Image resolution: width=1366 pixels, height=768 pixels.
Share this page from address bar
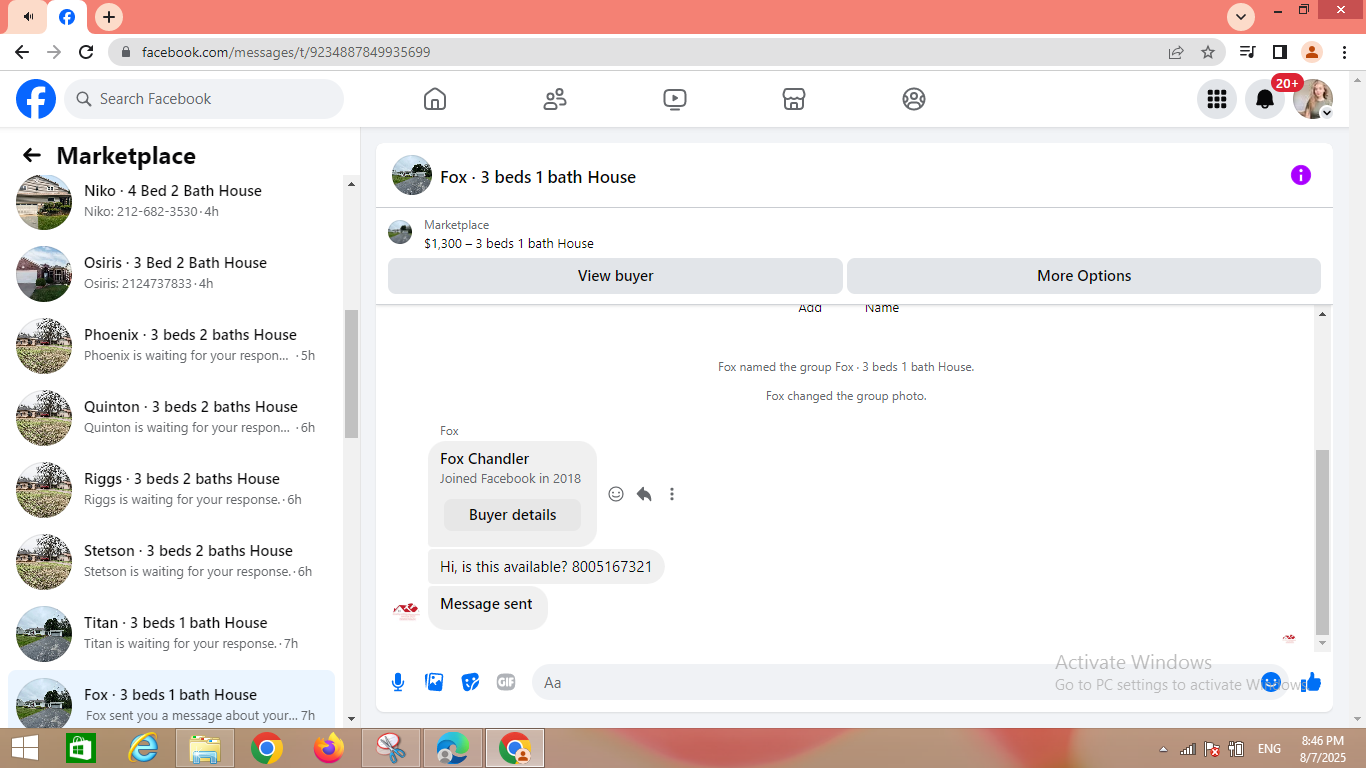click(1176, 52)
